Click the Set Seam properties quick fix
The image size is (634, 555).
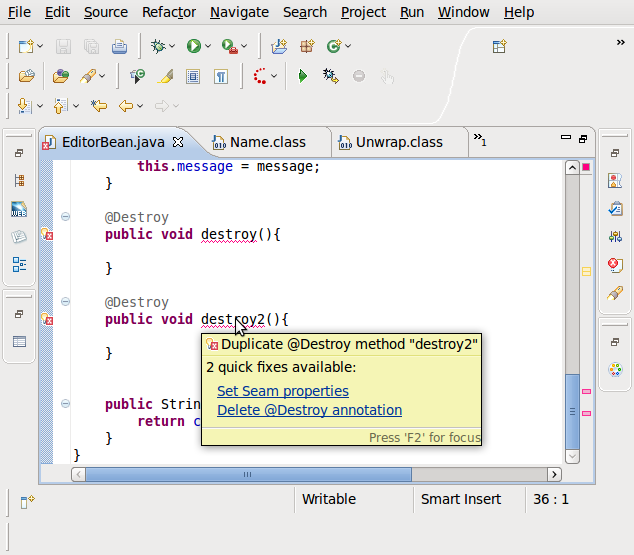283,391
